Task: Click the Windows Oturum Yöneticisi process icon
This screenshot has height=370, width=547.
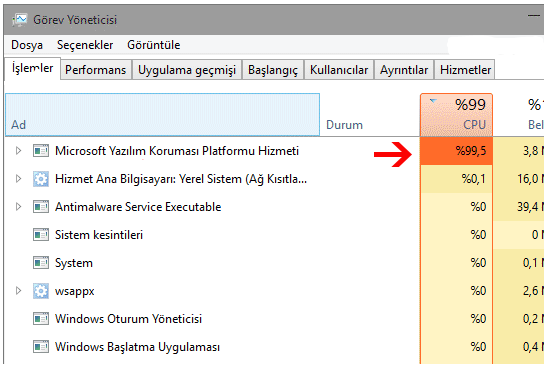Action: [41, 319]
